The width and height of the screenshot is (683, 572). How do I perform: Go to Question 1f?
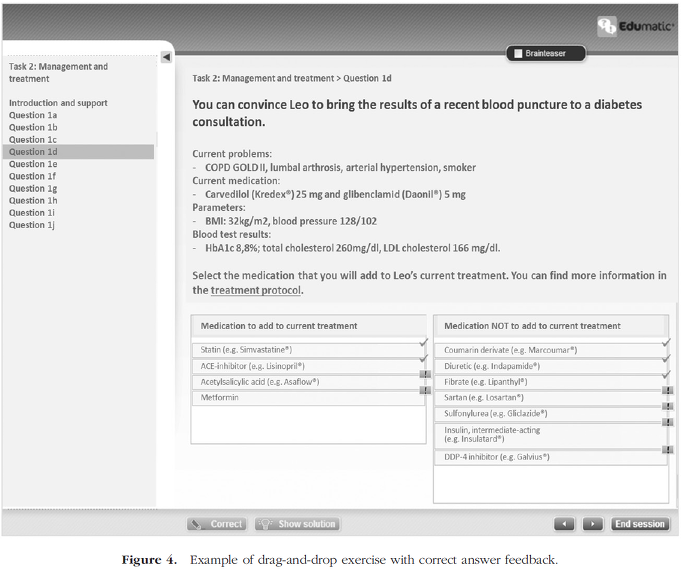32,176
